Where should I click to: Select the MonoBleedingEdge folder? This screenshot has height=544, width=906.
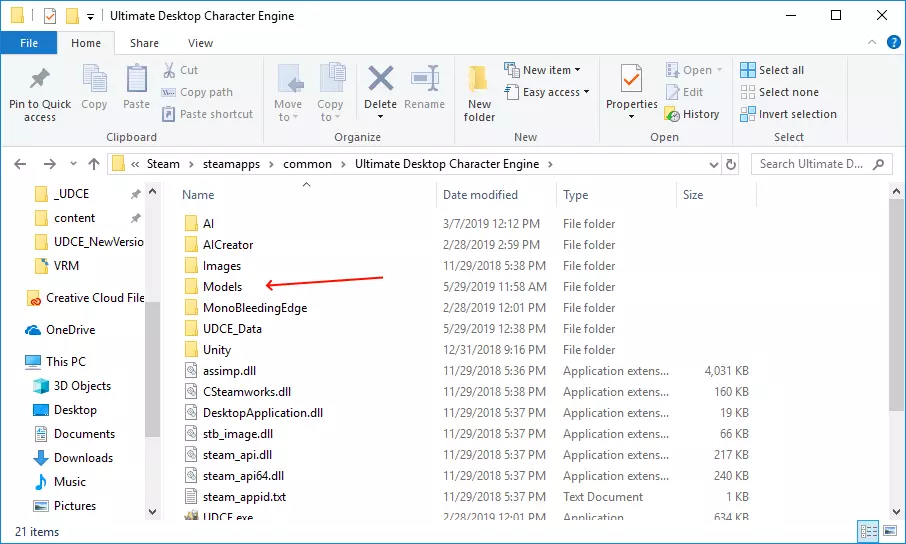tap(255, 308)
